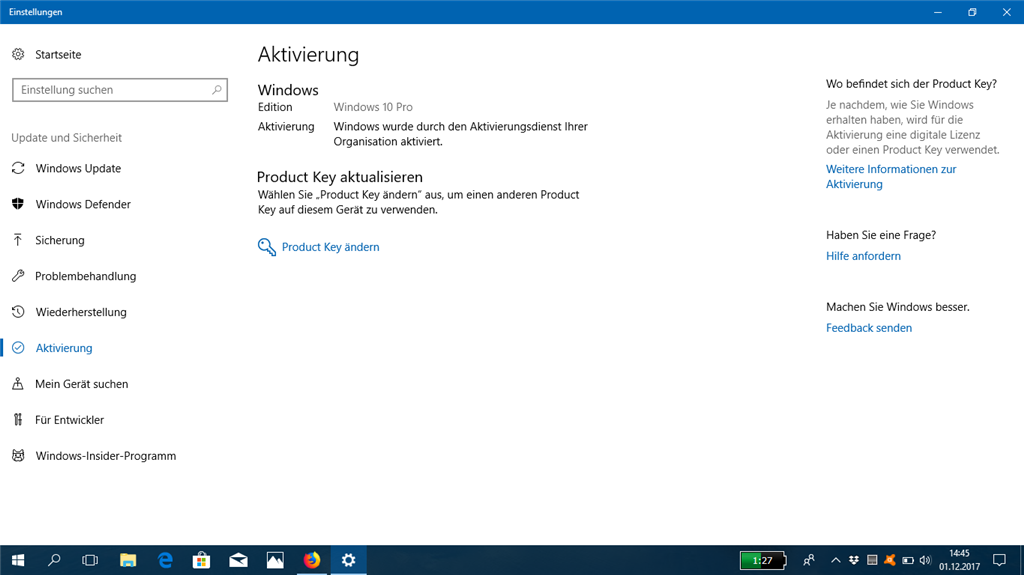Open Task View on the taskbar
1024x575 pixels.
[90, 560]
